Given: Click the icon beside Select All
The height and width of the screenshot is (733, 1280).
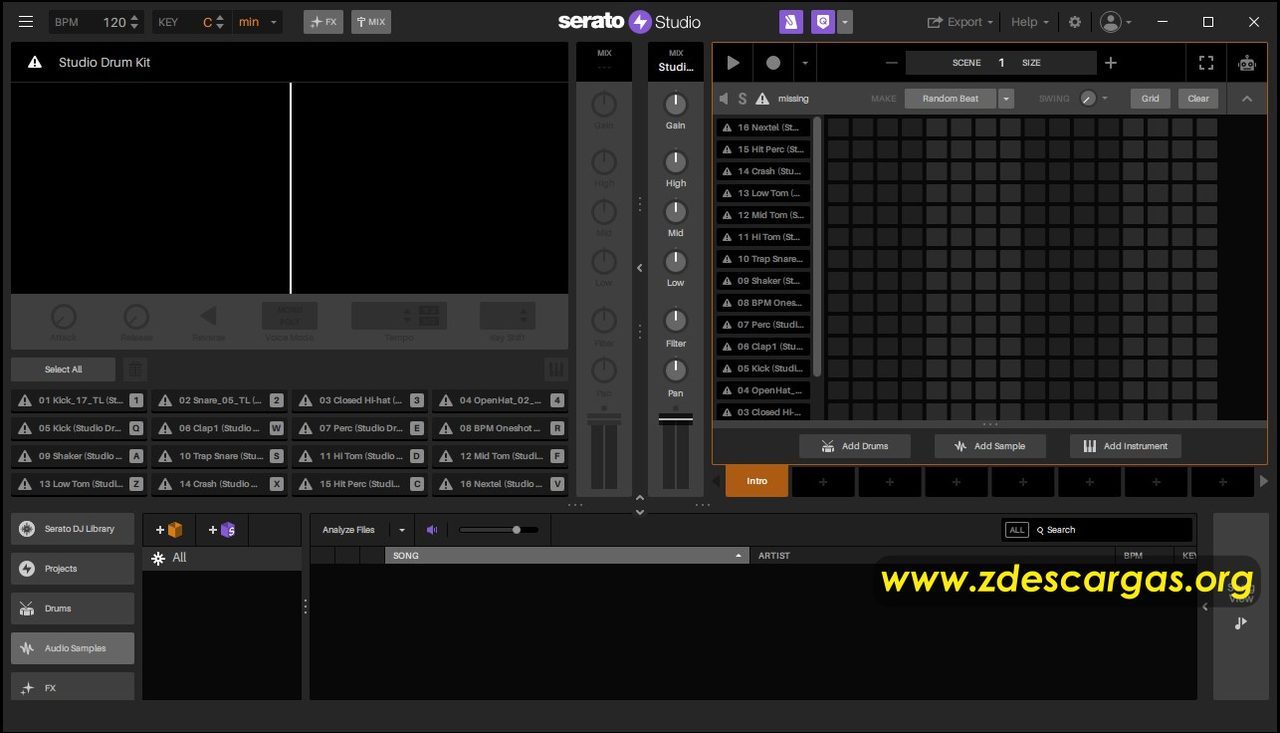Looking at the screenshot, I should click(x=135, y=369).
